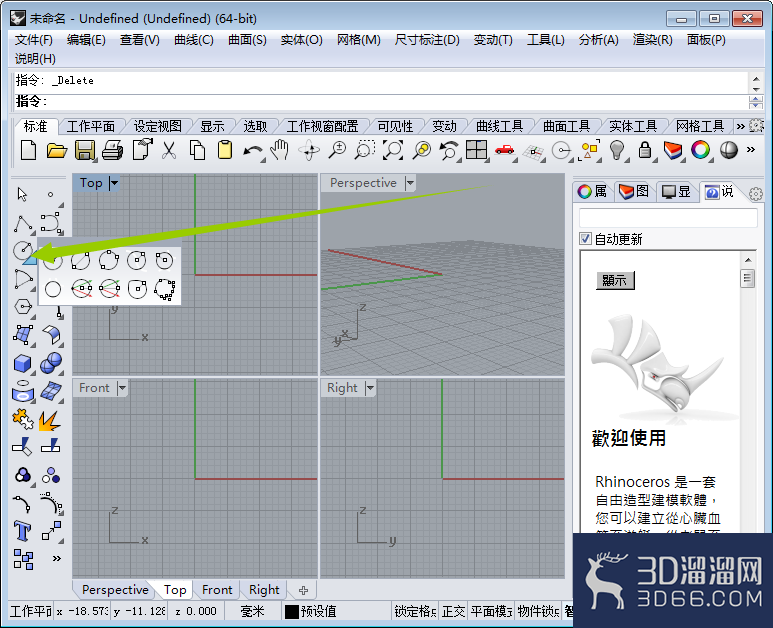Image resolution: width=773 pixels, height=628 pixels.
Task: Click the Zoom Extents magnifier icon
Action: tap(393, 150)
